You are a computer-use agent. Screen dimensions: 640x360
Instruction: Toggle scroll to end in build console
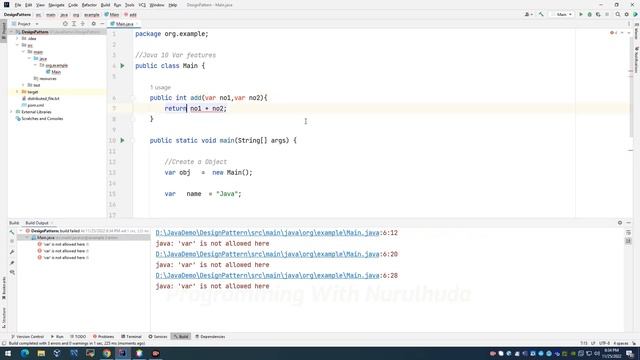[x=628, y=241]
